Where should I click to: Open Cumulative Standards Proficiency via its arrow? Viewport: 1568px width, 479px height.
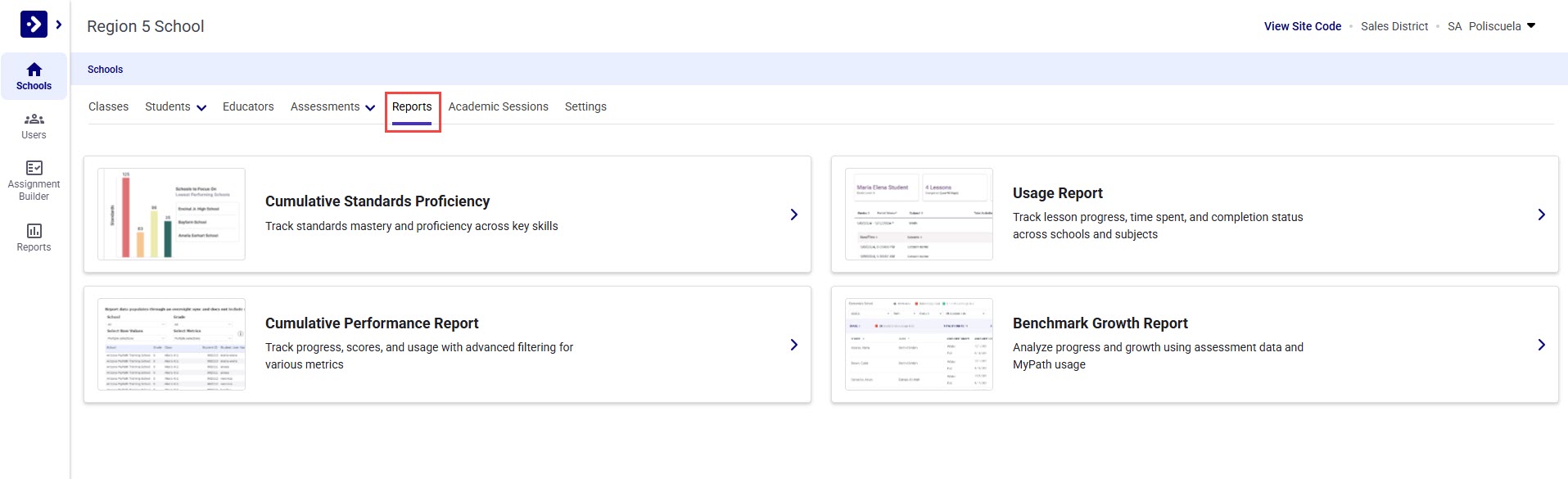click(x=793, y=215)
